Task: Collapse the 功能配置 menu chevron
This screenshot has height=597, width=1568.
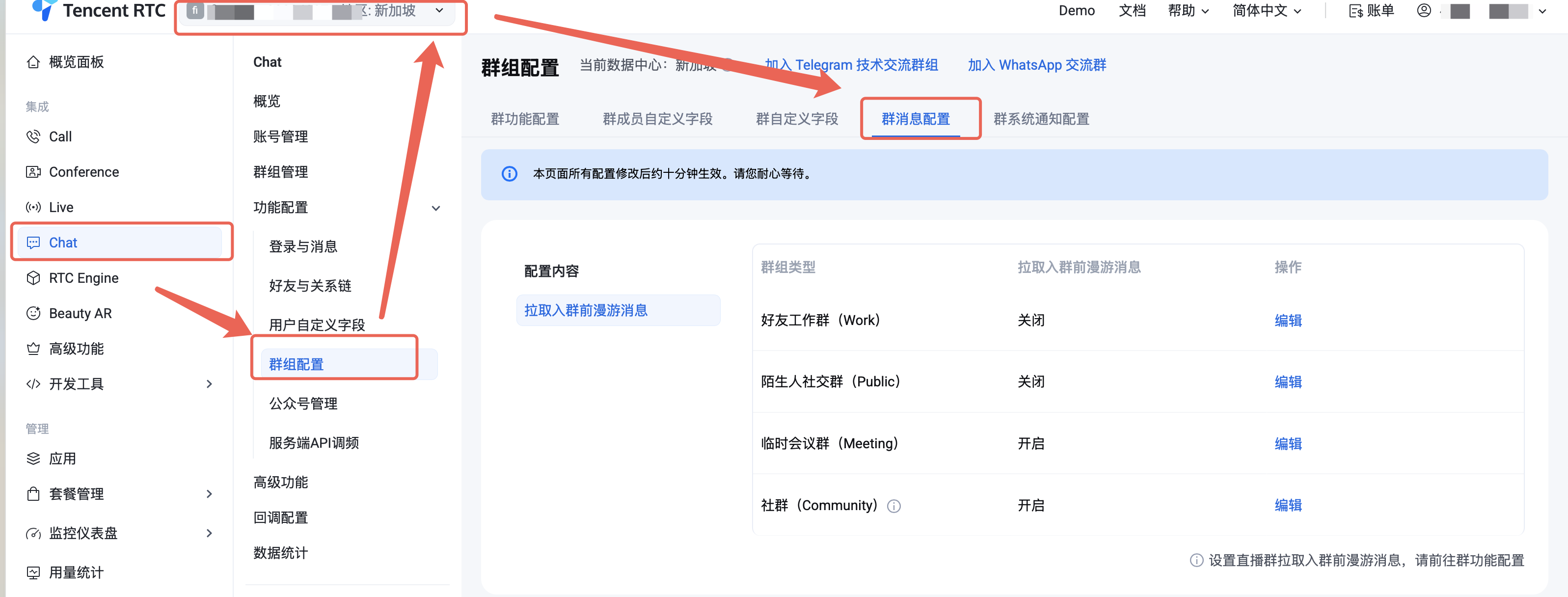Action: pos(436,208)
